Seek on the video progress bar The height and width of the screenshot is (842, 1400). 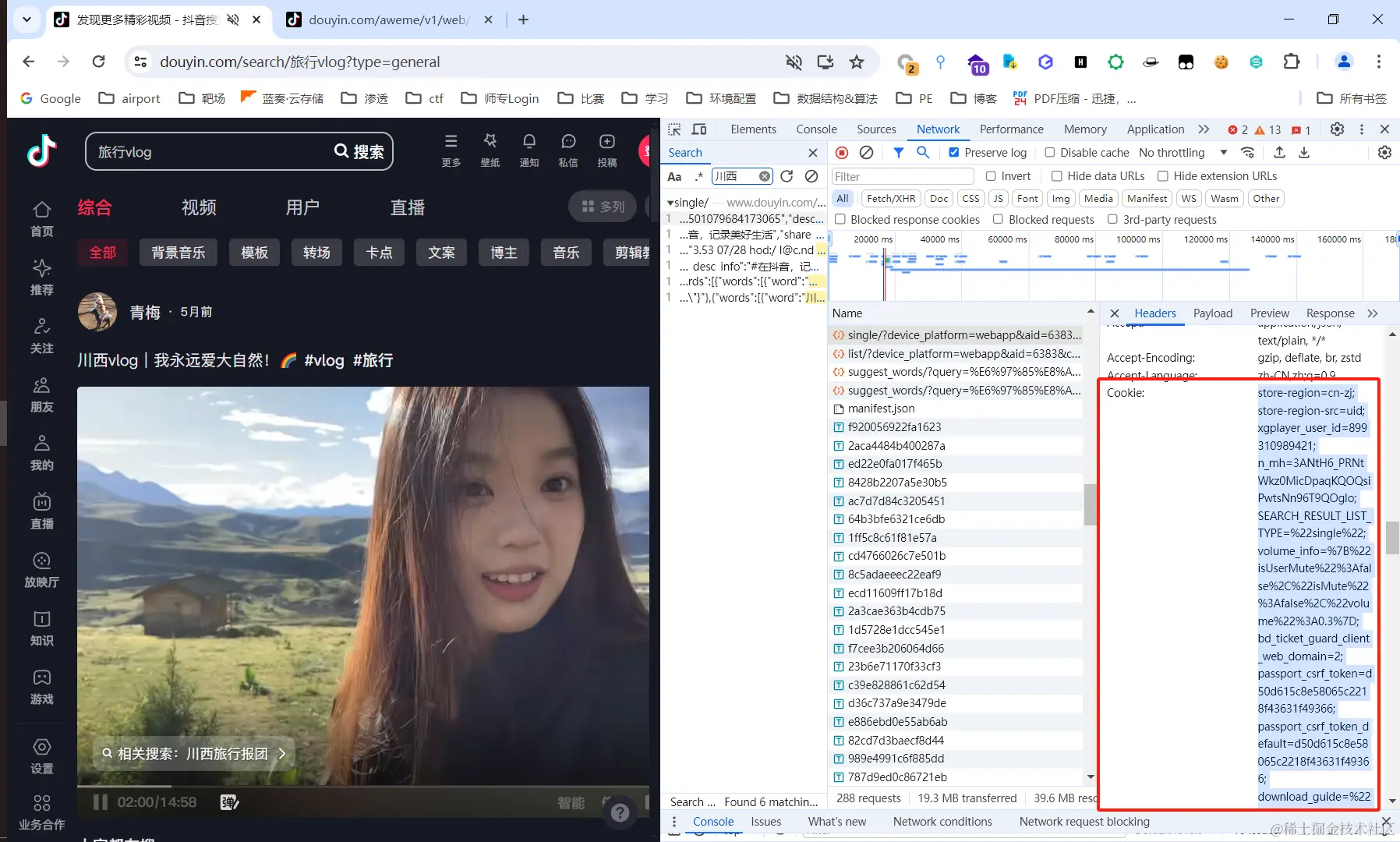point(363,786)
